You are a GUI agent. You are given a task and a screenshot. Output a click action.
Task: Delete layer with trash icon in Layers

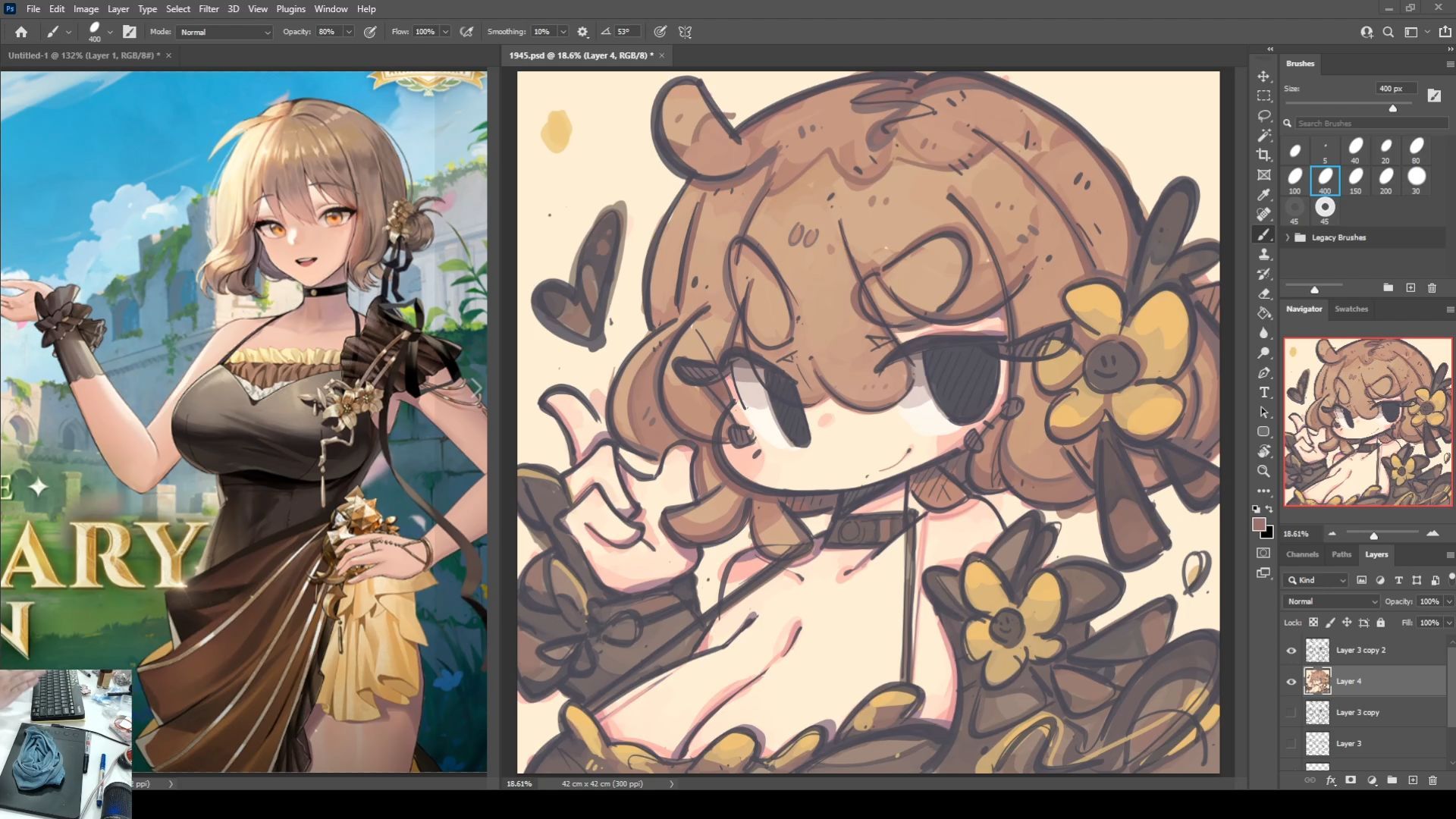coord(1432,780)
